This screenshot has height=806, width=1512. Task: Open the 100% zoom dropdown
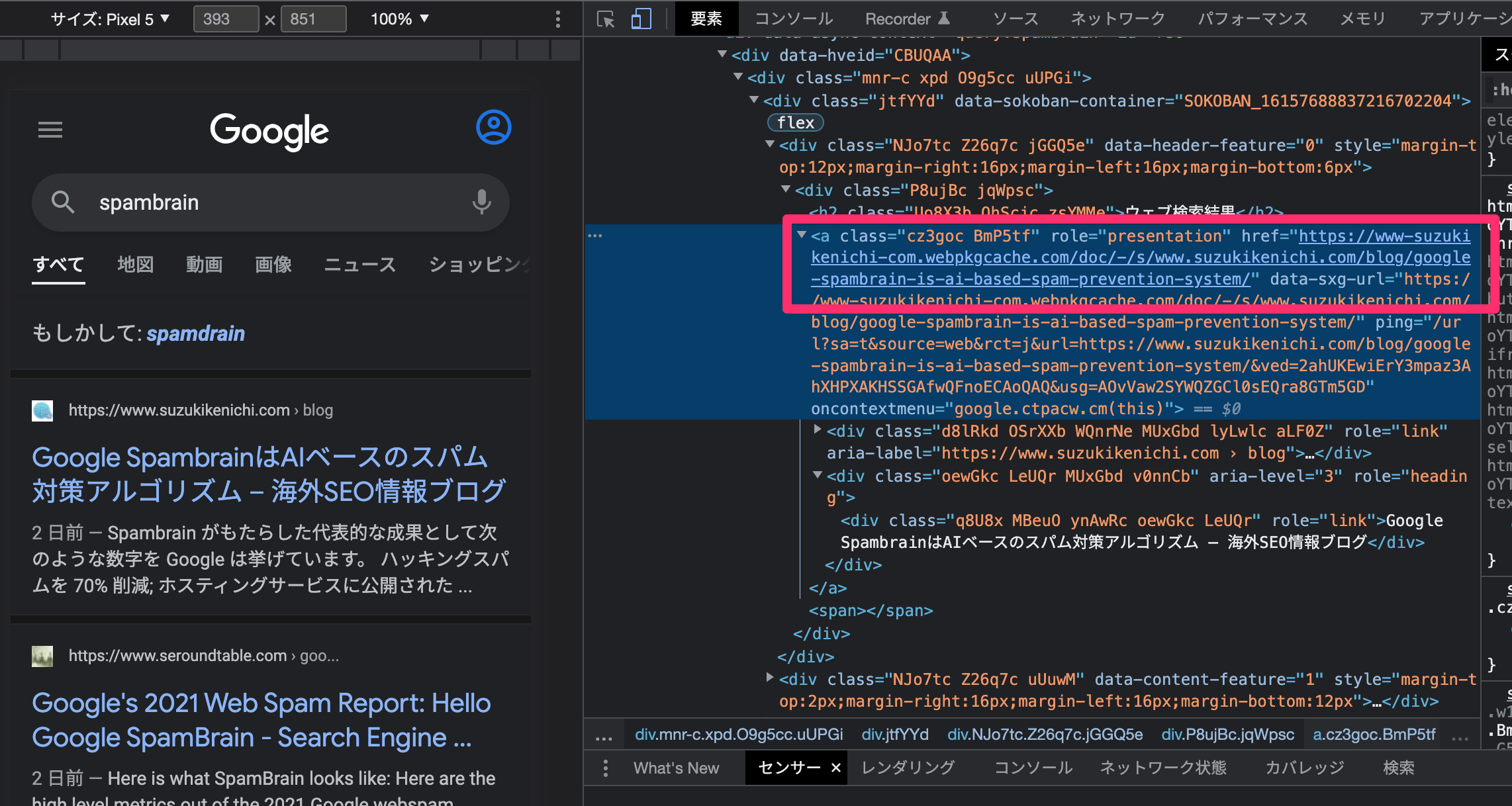(400, 19)
